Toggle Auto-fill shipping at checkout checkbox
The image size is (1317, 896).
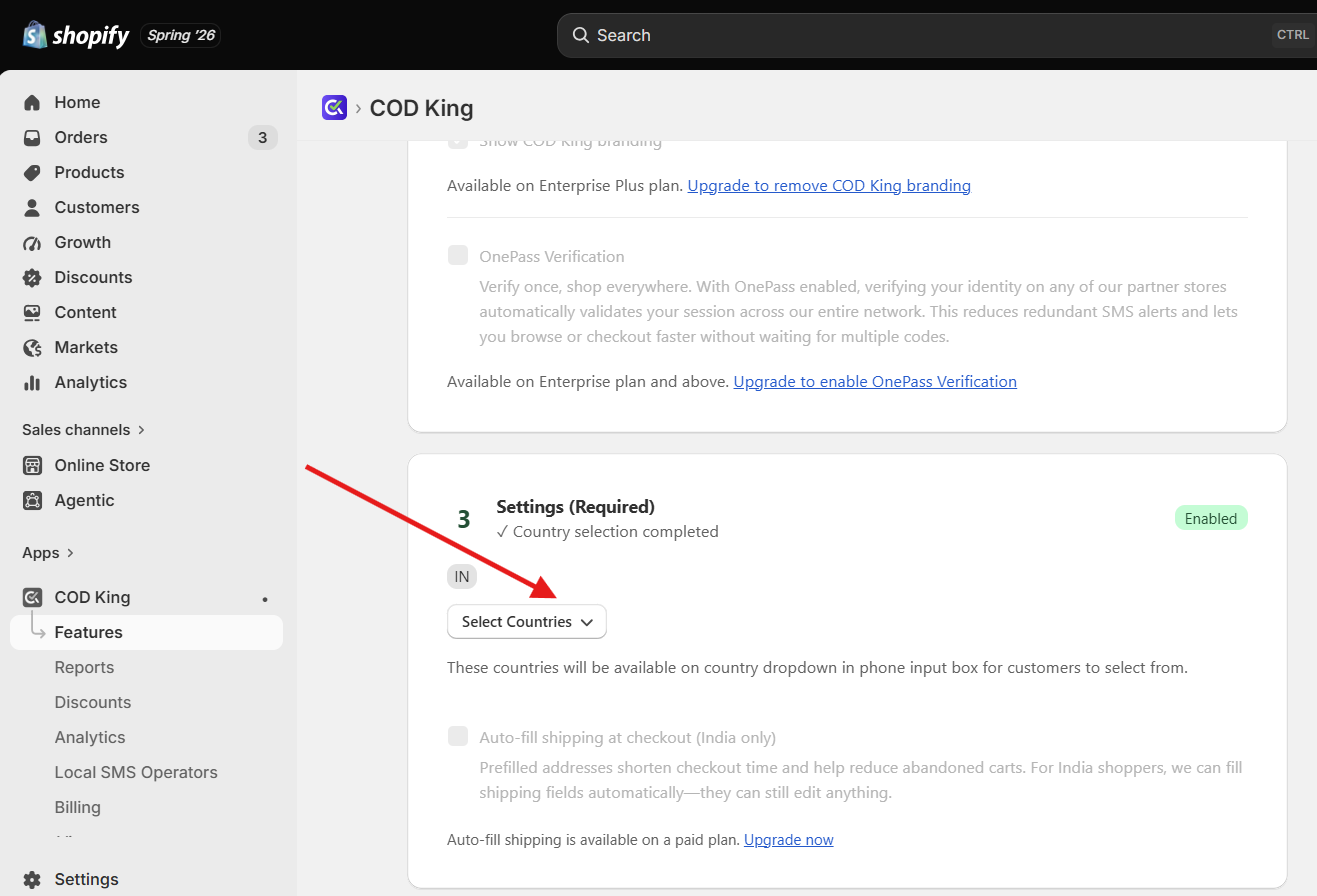click(458, 736)
